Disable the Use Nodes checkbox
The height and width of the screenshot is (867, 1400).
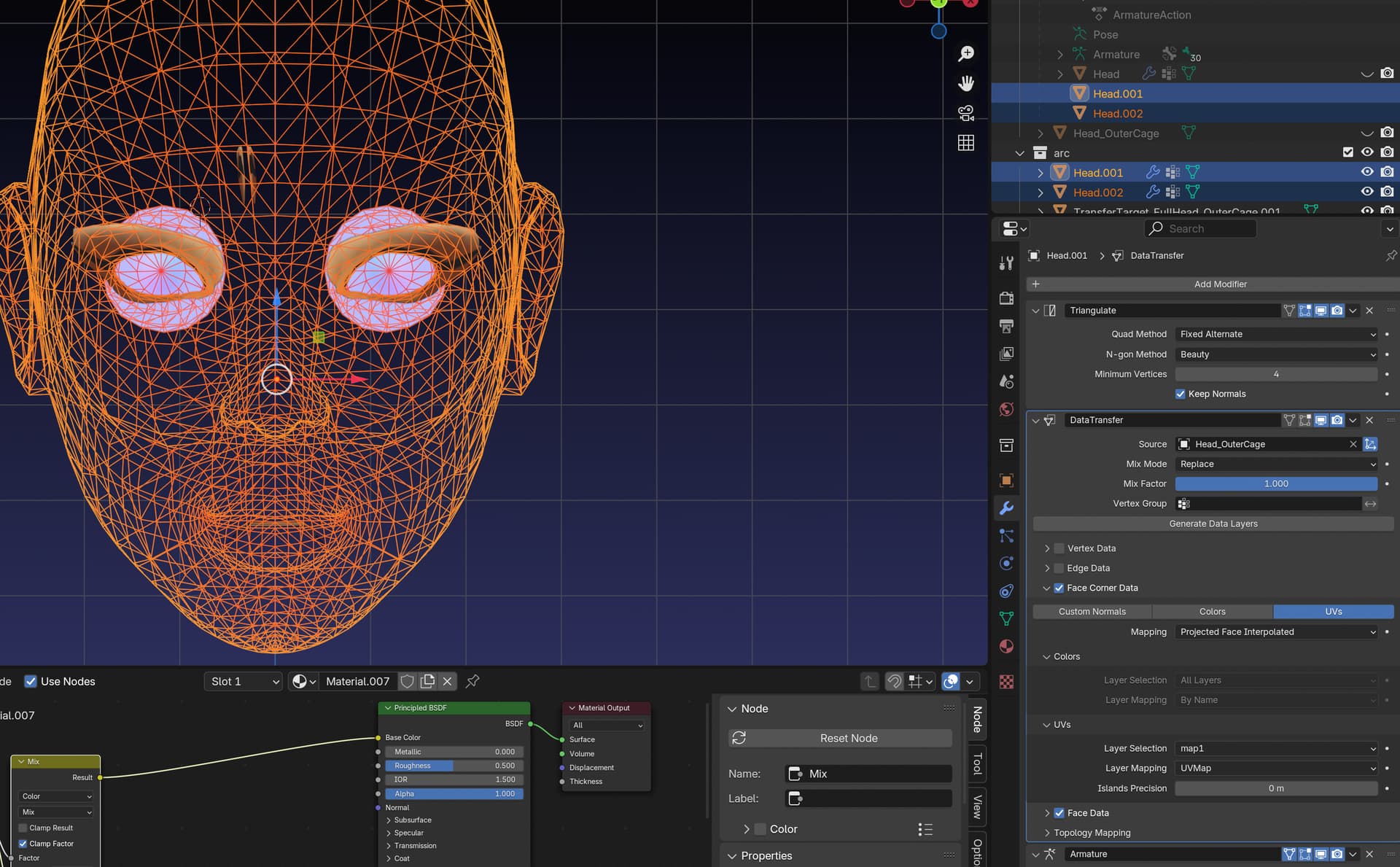click(x=31, y=681)
